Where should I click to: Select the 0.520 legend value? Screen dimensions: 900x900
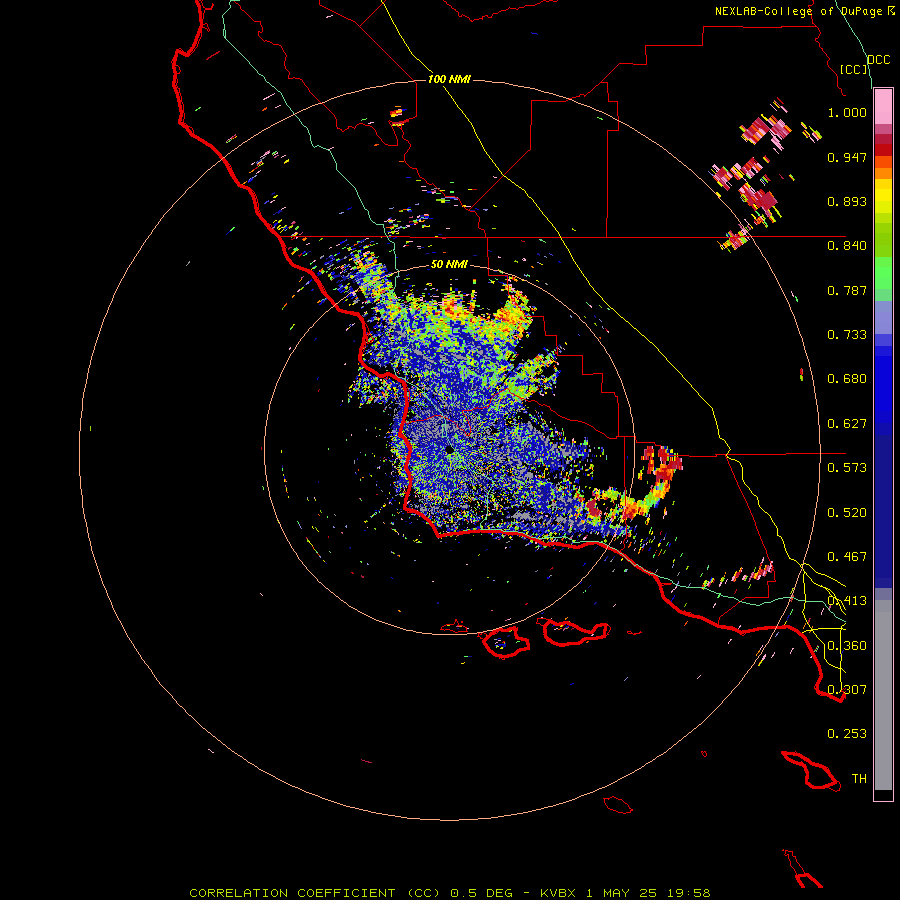click(x=847, y=513)
